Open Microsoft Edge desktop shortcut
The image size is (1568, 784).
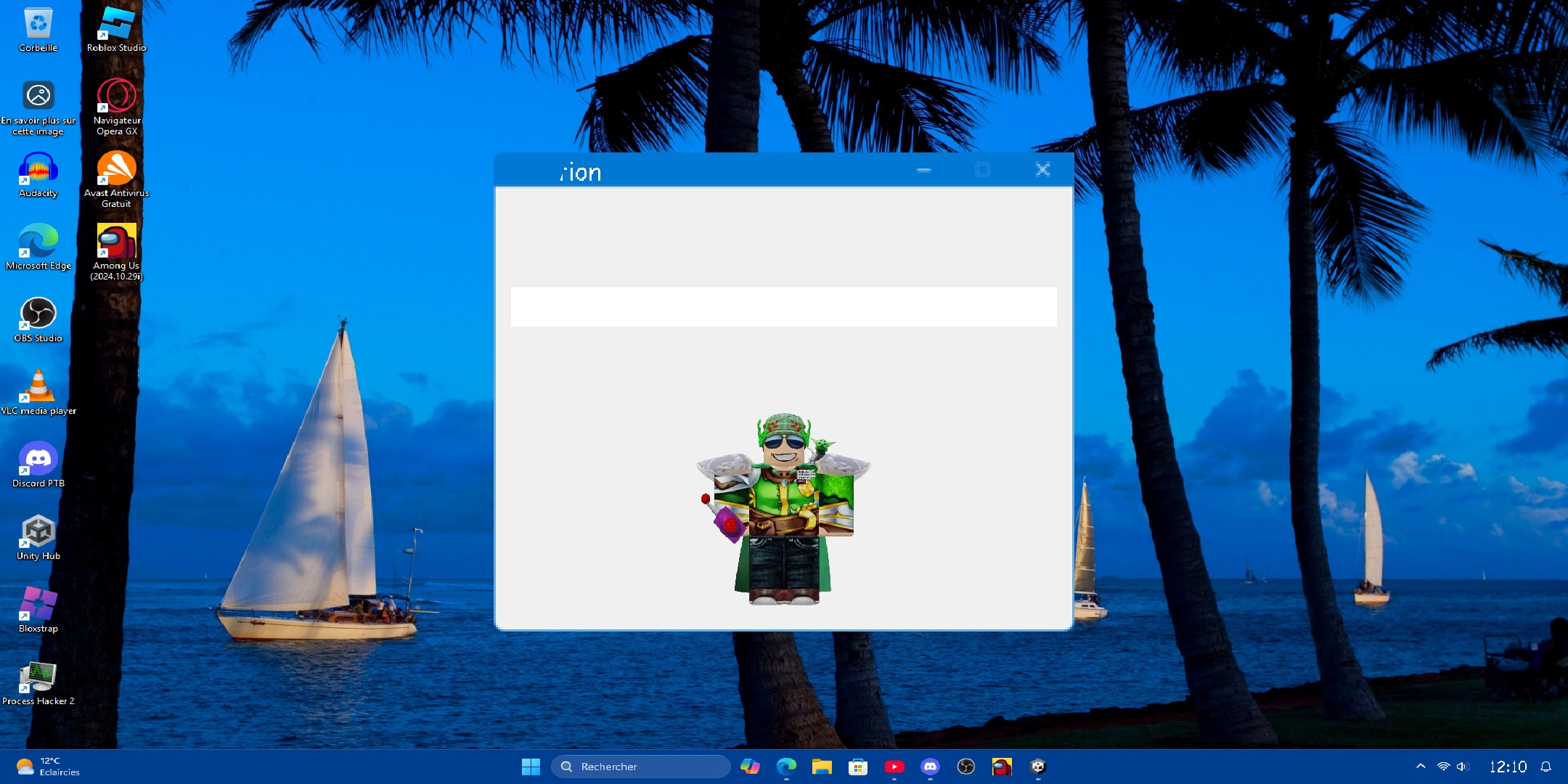pyautogui.click(x=38, y=248)
